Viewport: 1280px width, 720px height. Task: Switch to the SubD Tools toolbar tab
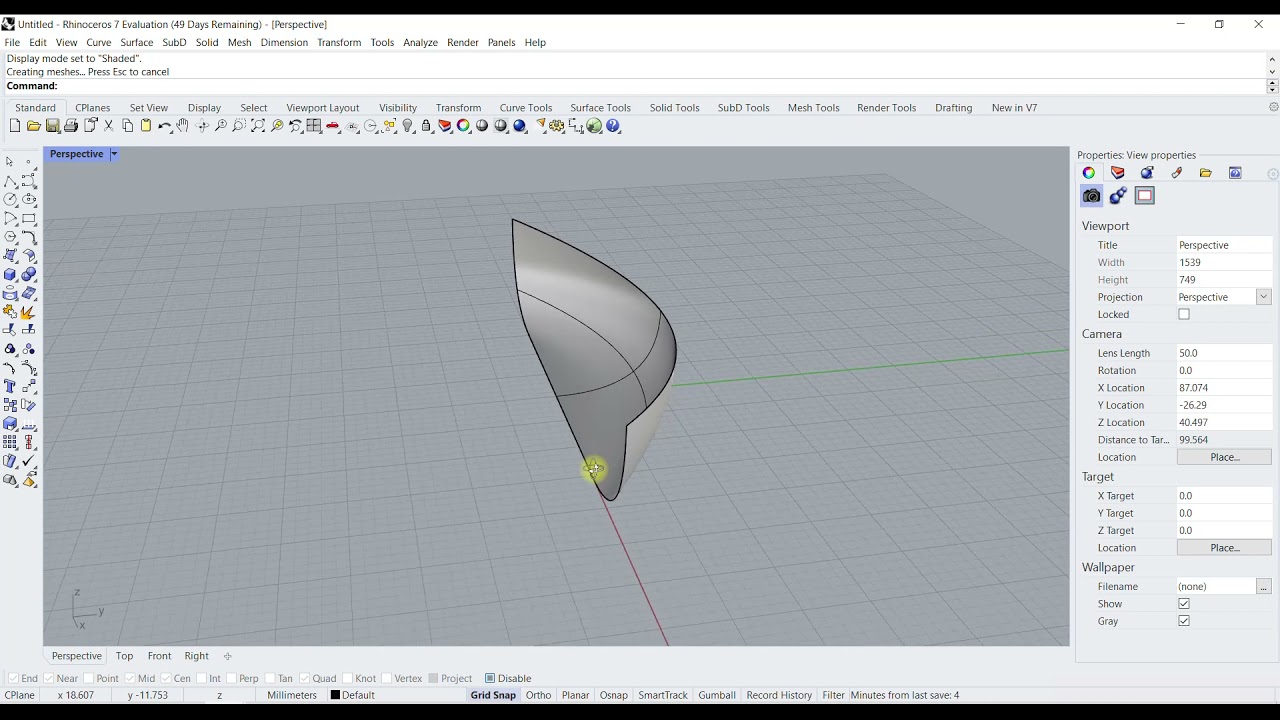click(x=744, y=107)
